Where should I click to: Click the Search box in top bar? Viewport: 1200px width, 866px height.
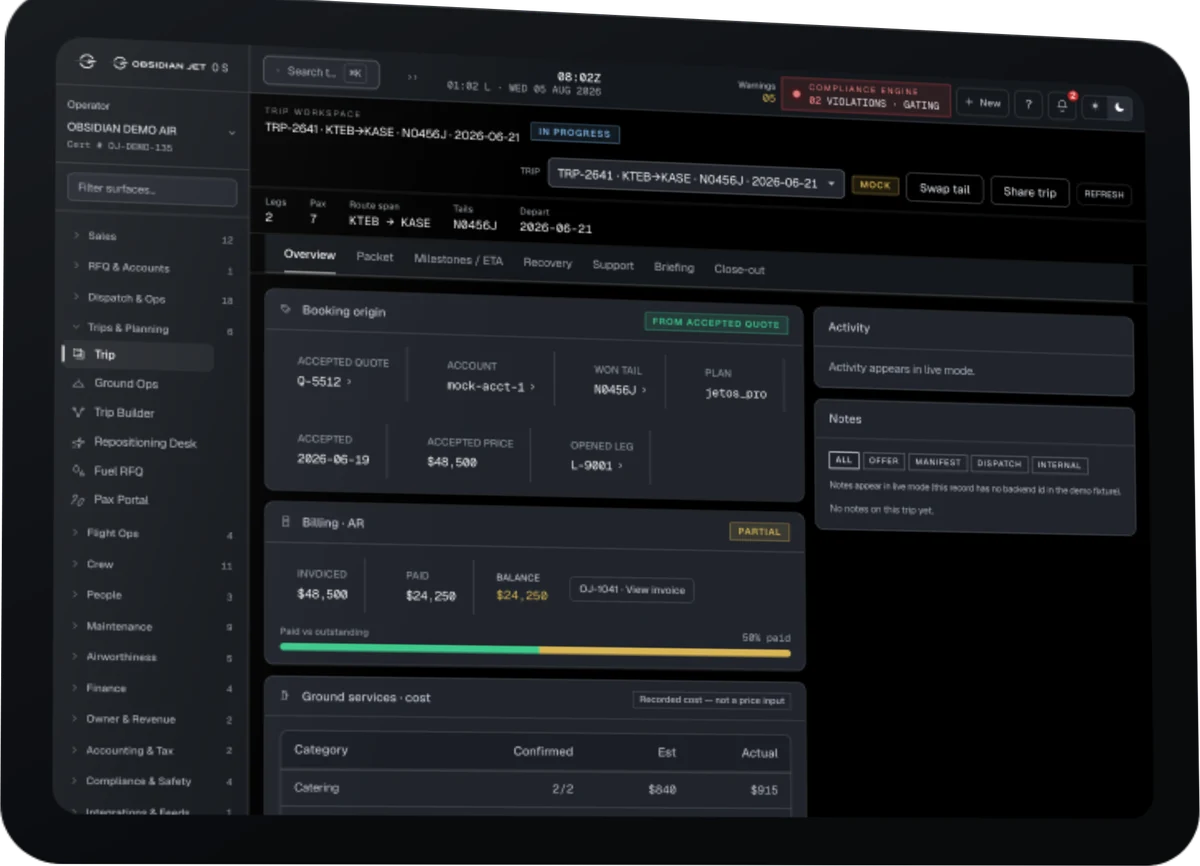click(x=322, y=72)
